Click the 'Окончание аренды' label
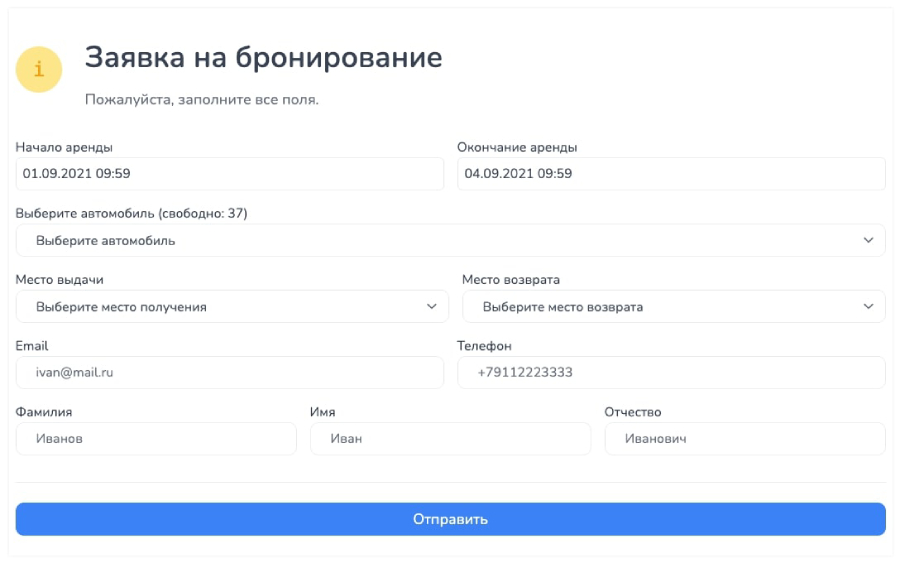This screenshot has height=563, width=900. pos(517,147)
